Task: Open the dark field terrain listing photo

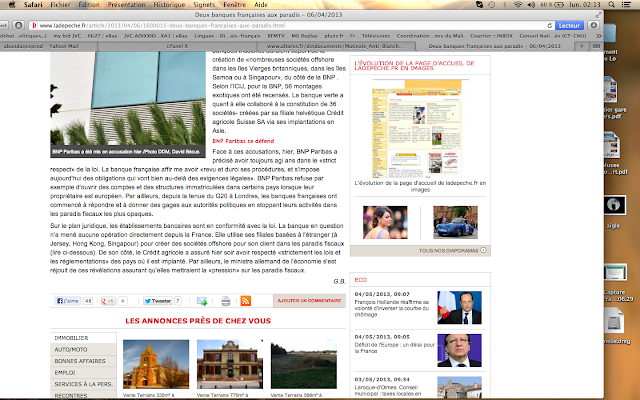Action: tap(304, 364)
